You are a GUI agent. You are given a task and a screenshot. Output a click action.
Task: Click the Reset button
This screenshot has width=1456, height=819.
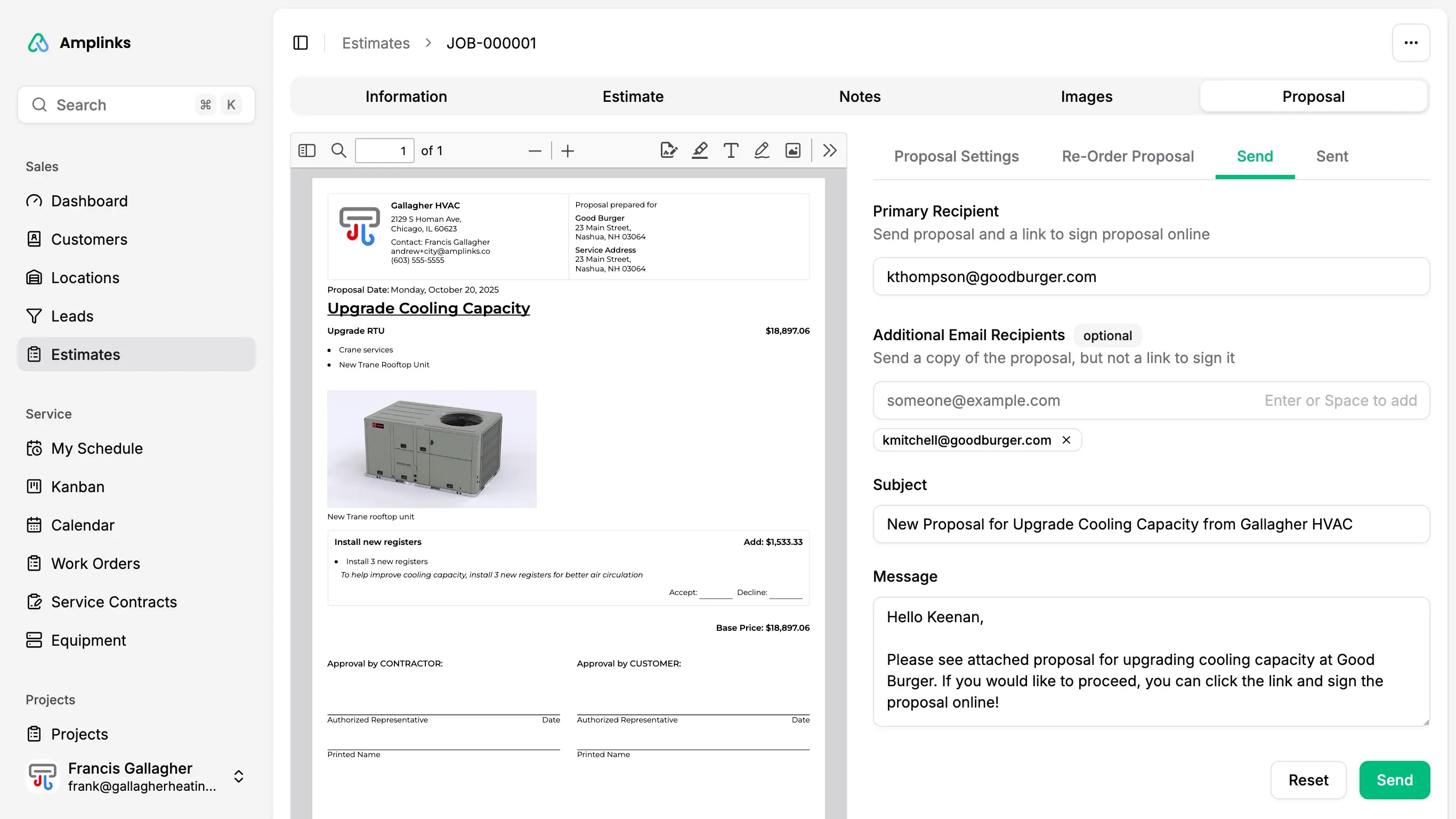click(1308, 780)
